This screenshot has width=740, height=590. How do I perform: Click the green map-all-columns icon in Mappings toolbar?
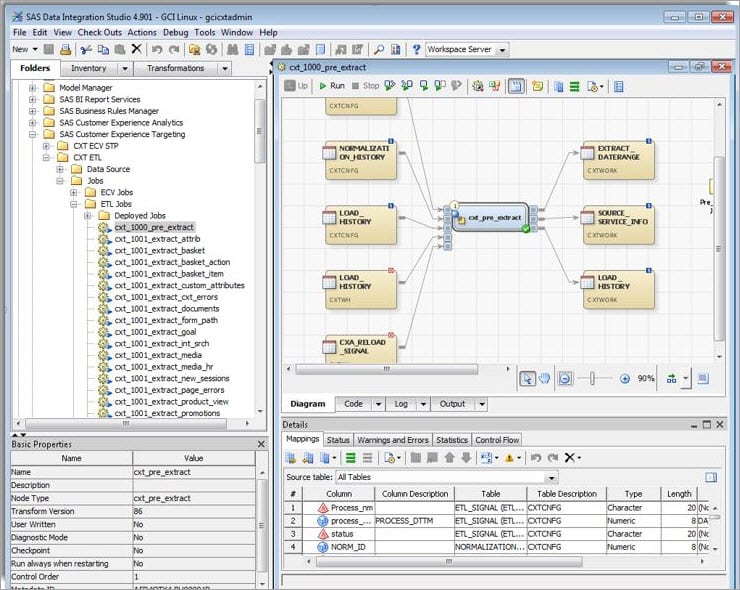pyautogui.click(x=350, y=458)
